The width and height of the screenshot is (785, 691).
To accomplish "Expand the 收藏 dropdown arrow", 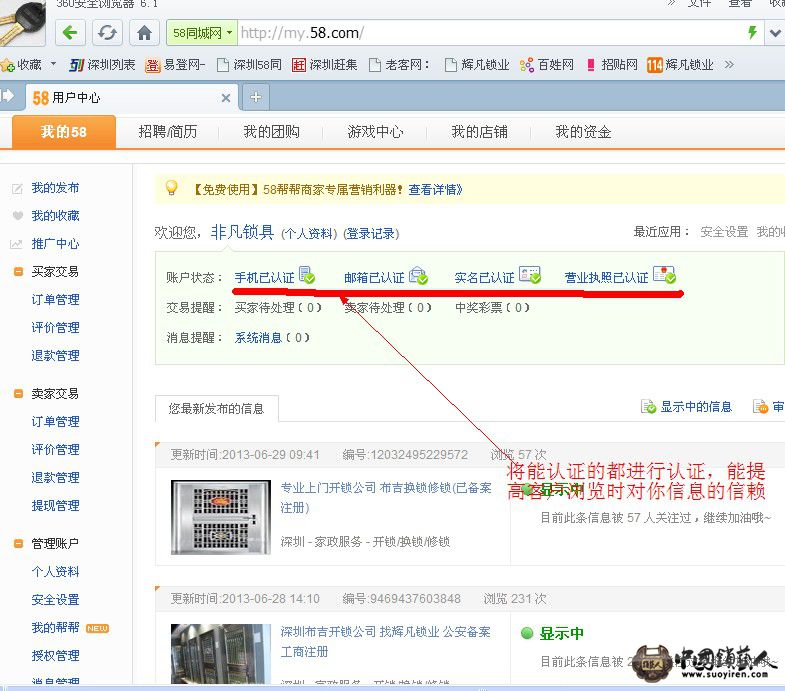I will point(53,65).
